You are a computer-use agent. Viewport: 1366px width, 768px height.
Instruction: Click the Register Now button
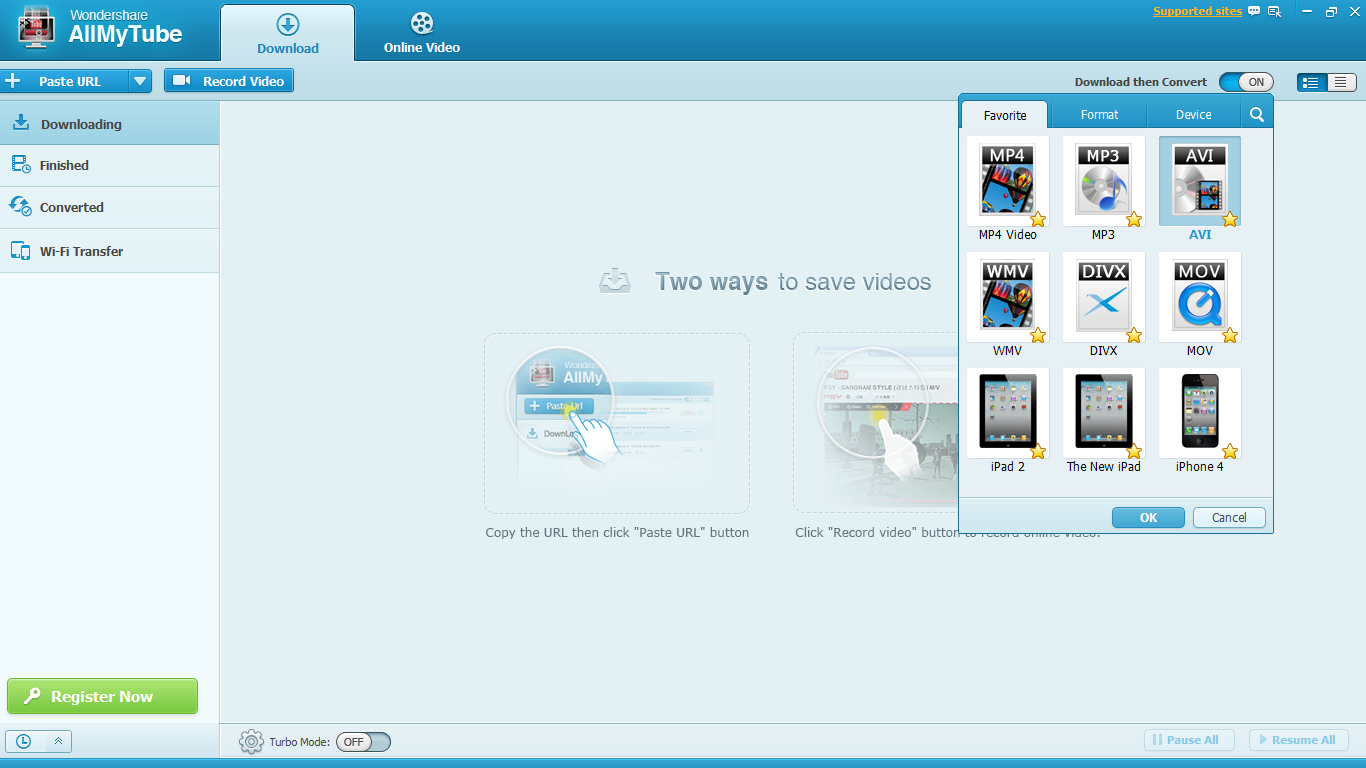pos(102,697)
